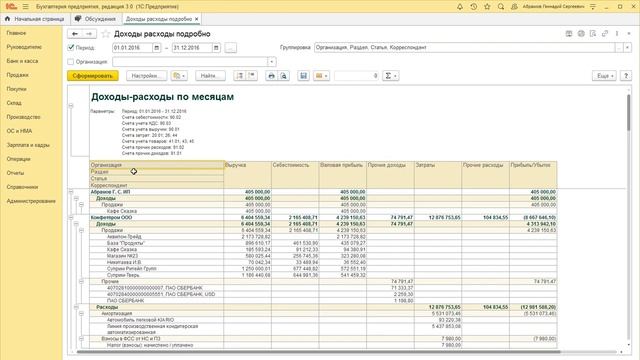Click the Сформировать button
The height and width of the screenshot is (360, 640).
[93, 76]
